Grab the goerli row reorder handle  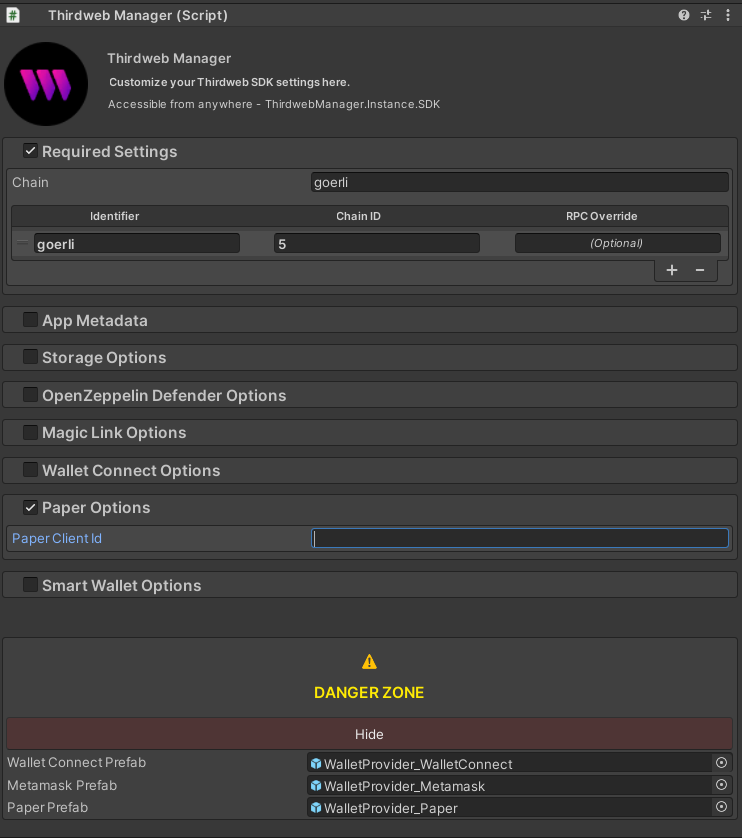pos(22,243)
